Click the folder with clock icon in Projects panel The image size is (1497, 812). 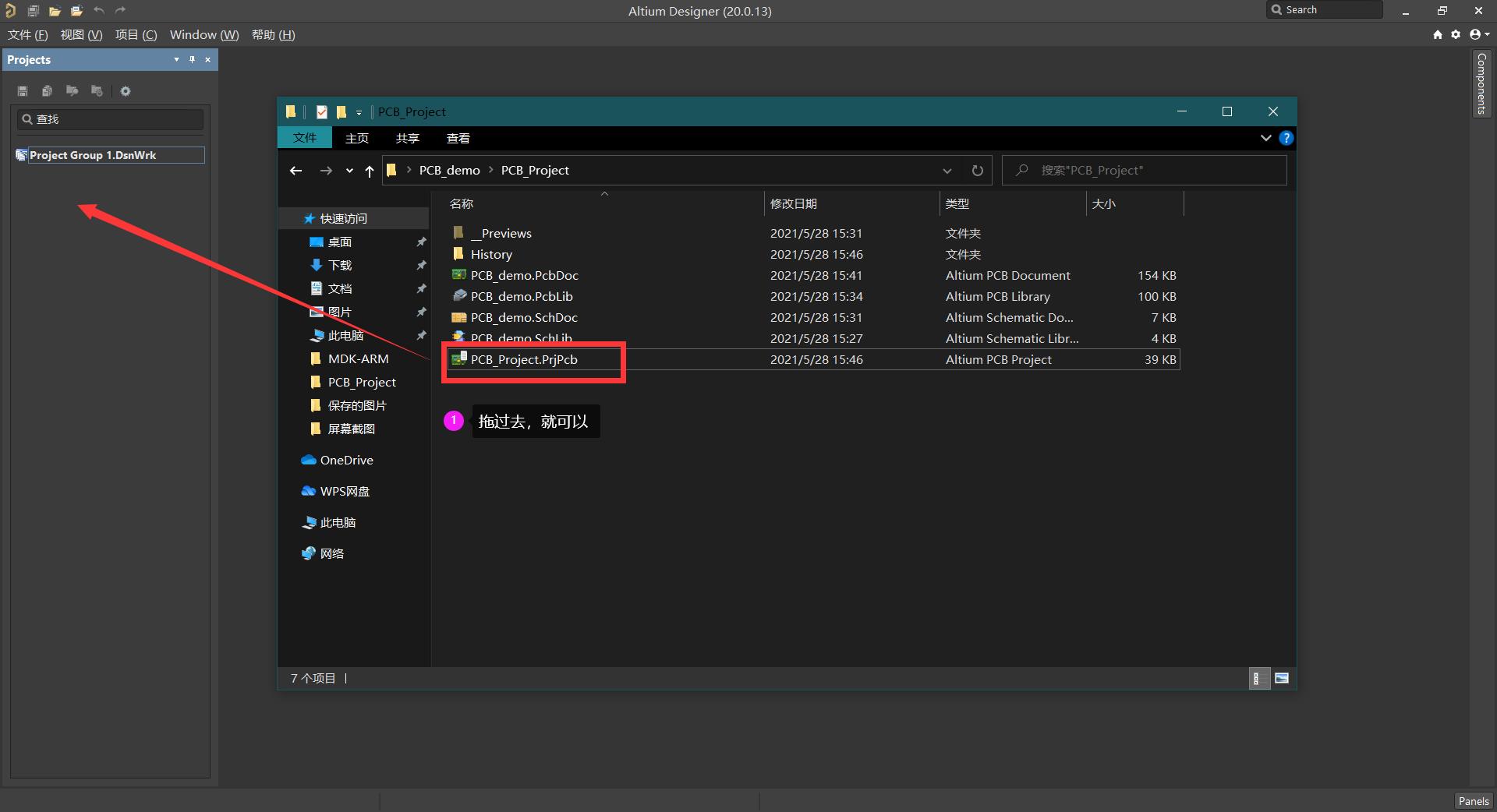click(x=97, y=91)
